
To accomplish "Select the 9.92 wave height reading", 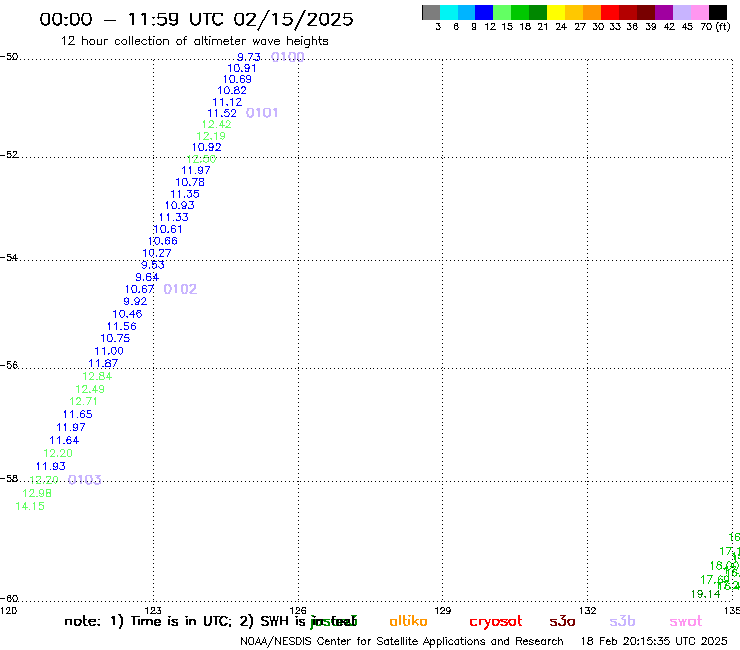I will click(135, 301).
